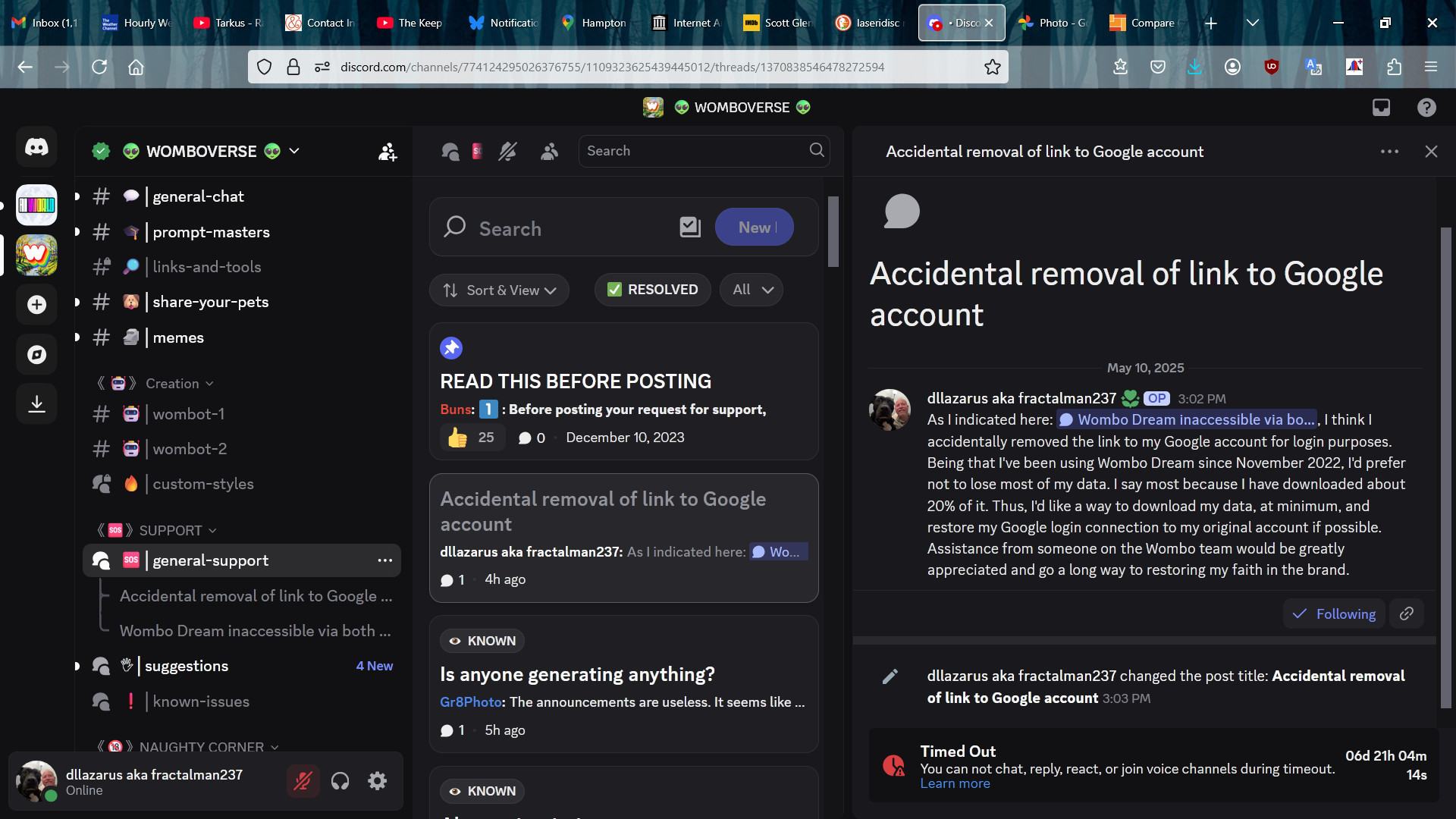Open uBlock Origin extension icon
This screenshot has width=1456, height=819.
point(1272,67)
